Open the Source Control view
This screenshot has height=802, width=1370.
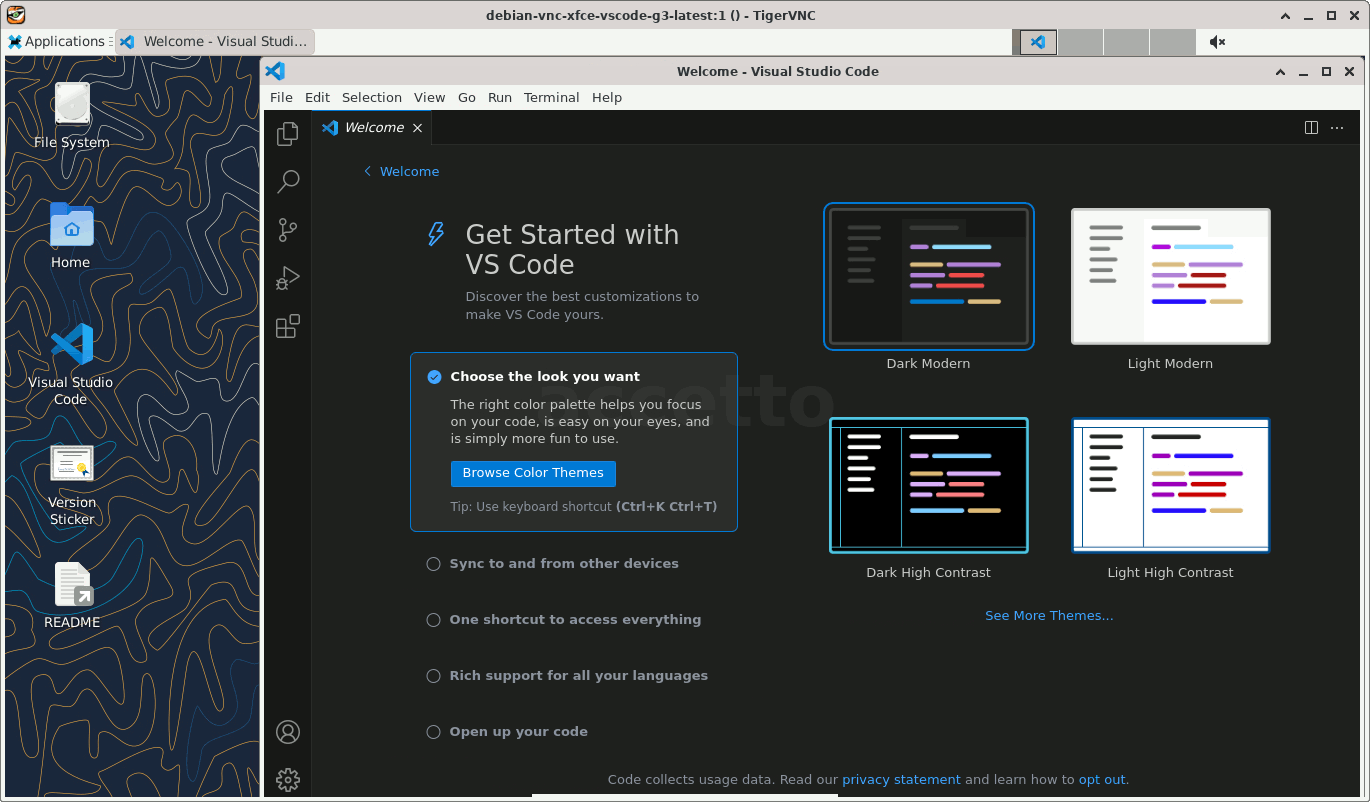pyautogui.click(x=288, y=230)
